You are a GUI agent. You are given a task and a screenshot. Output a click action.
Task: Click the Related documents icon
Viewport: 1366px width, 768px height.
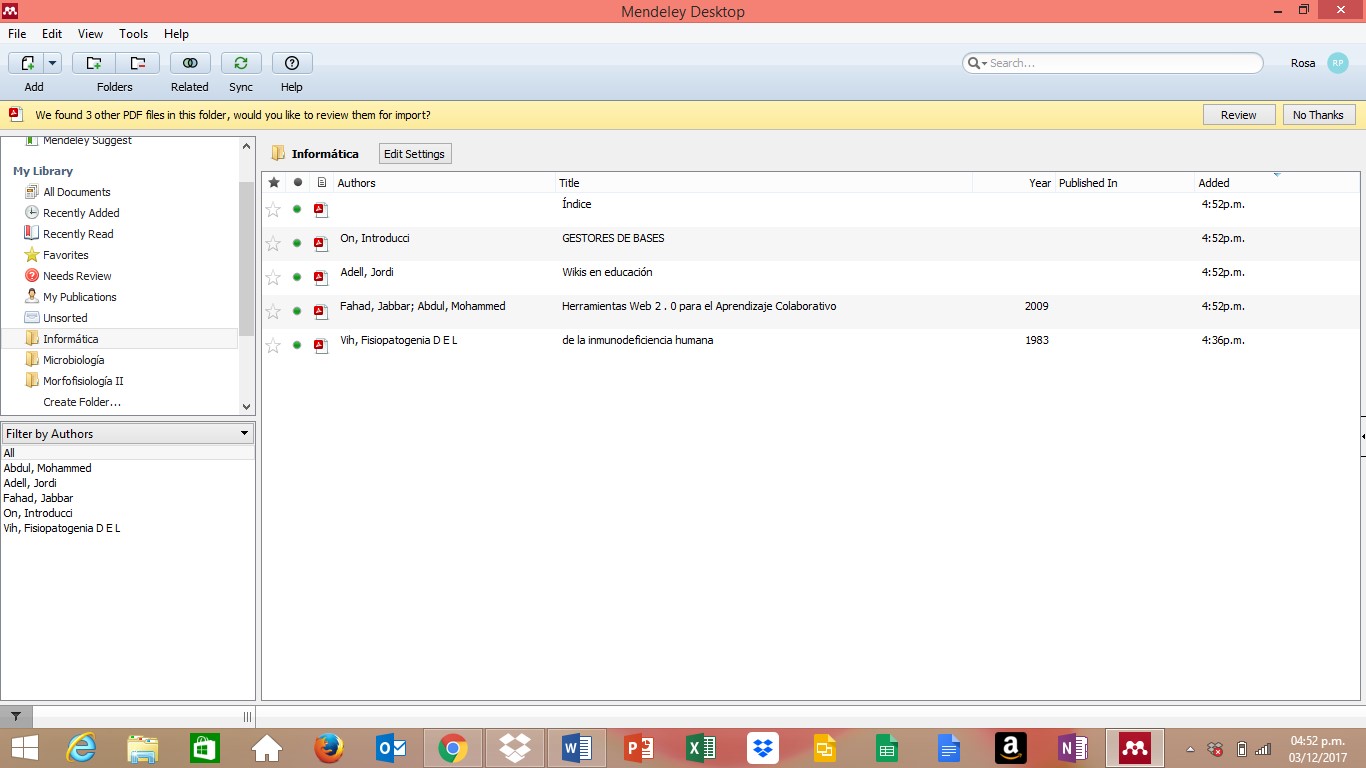click(190, 63)
